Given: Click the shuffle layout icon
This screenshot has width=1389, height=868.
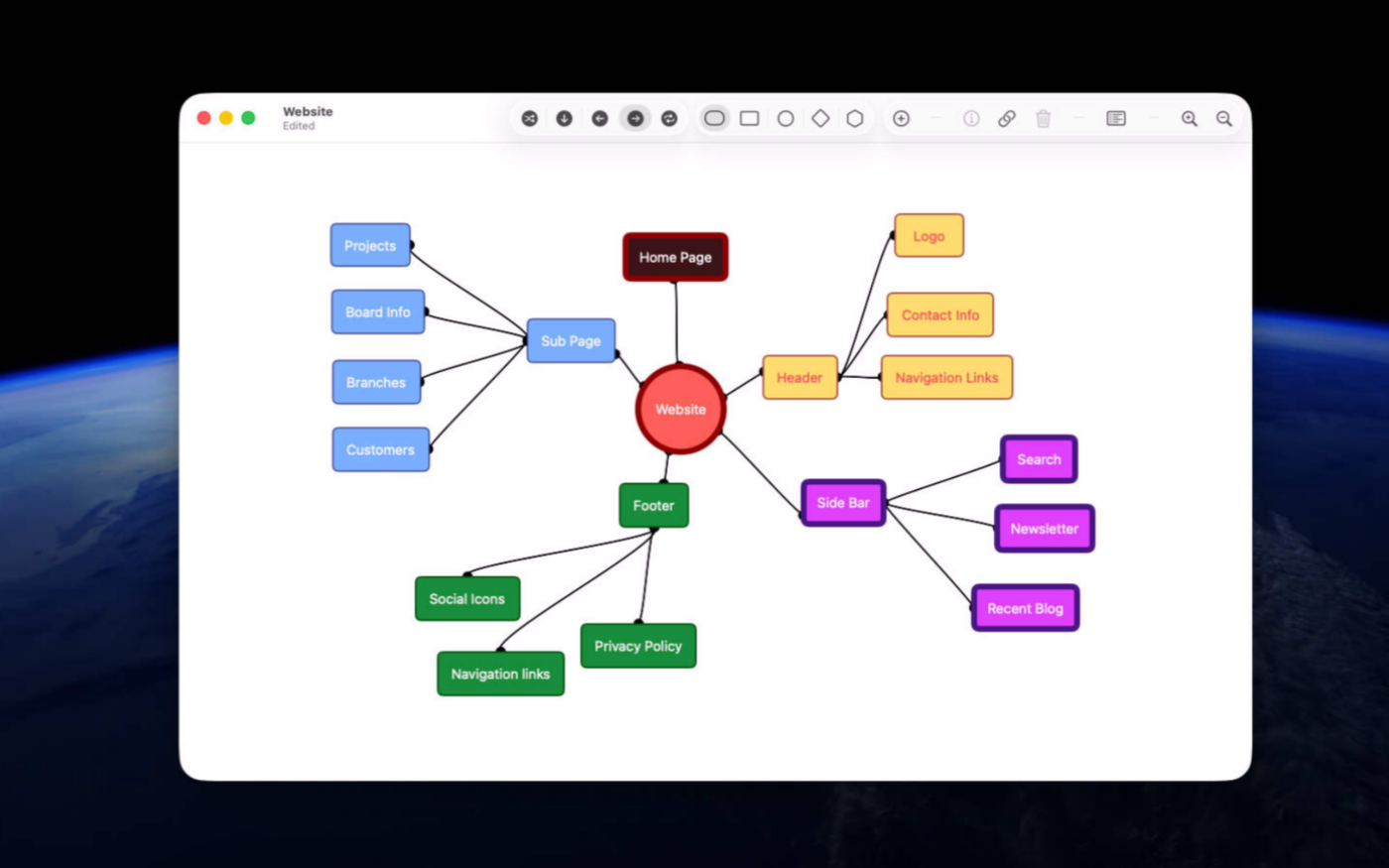Looking at the screenshot, I should point(530,118).
